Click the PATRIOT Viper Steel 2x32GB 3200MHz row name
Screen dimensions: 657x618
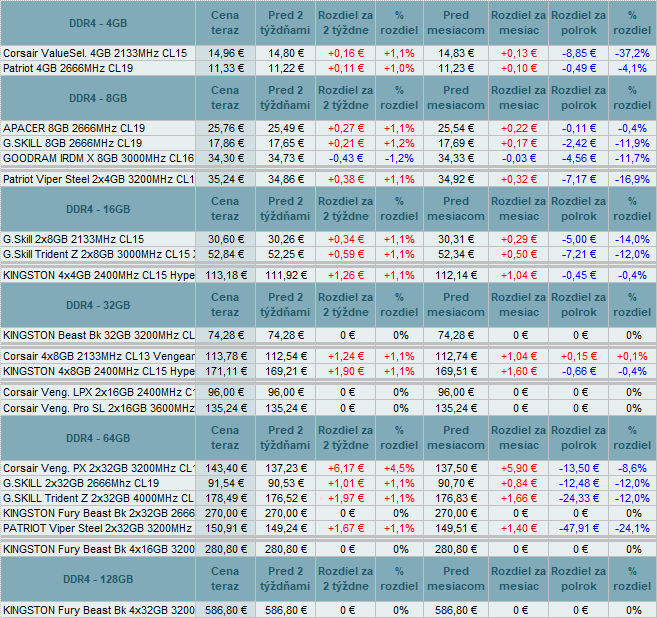[x=97, y=528]
